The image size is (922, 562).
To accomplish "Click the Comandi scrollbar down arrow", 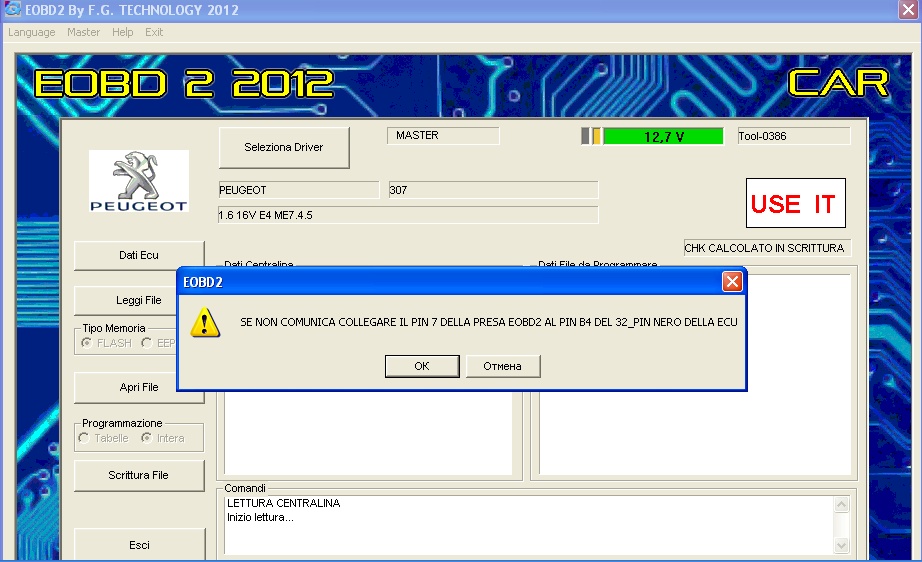I will point(841,546).
